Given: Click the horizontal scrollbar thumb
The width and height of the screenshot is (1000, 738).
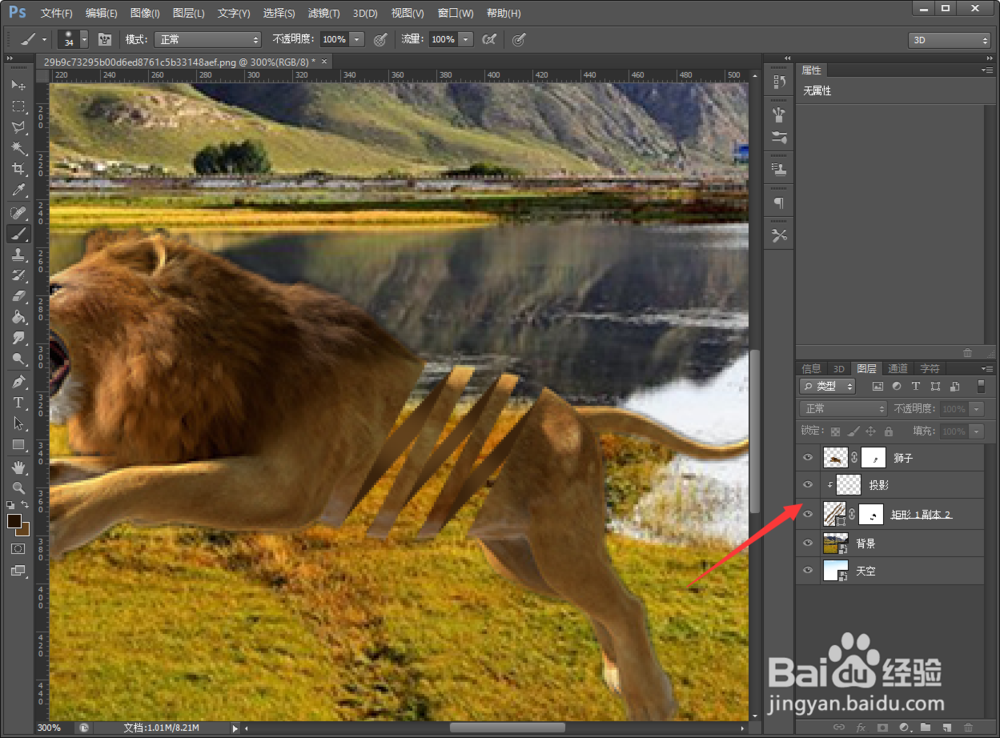Looking at the screenshot, I should (x=508, y=727).
